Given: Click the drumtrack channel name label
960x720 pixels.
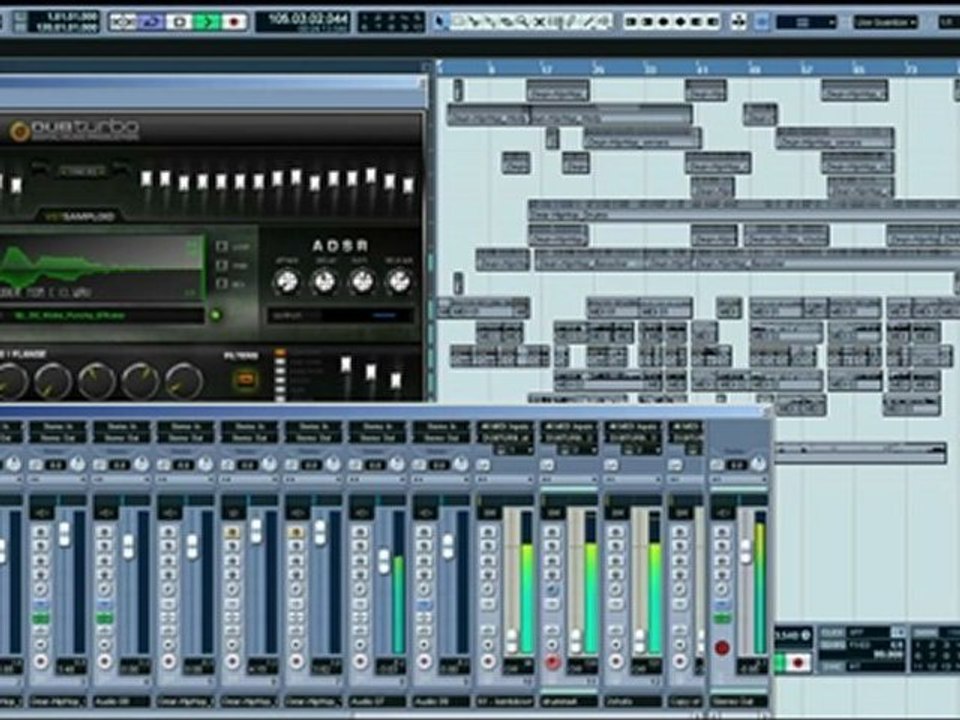Looking at the screenshot, I should point(568,702).
